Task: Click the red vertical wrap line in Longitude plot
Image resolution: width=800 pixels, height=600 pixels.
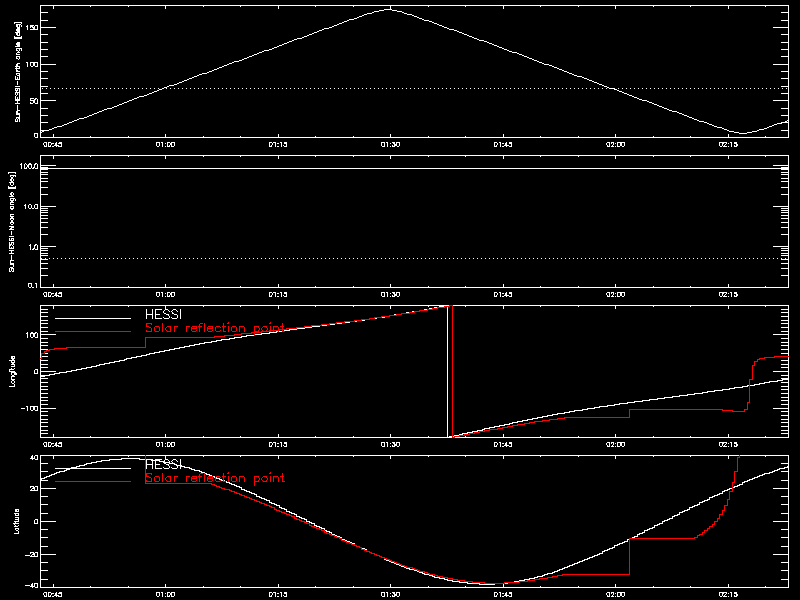Action: [453, 371]
